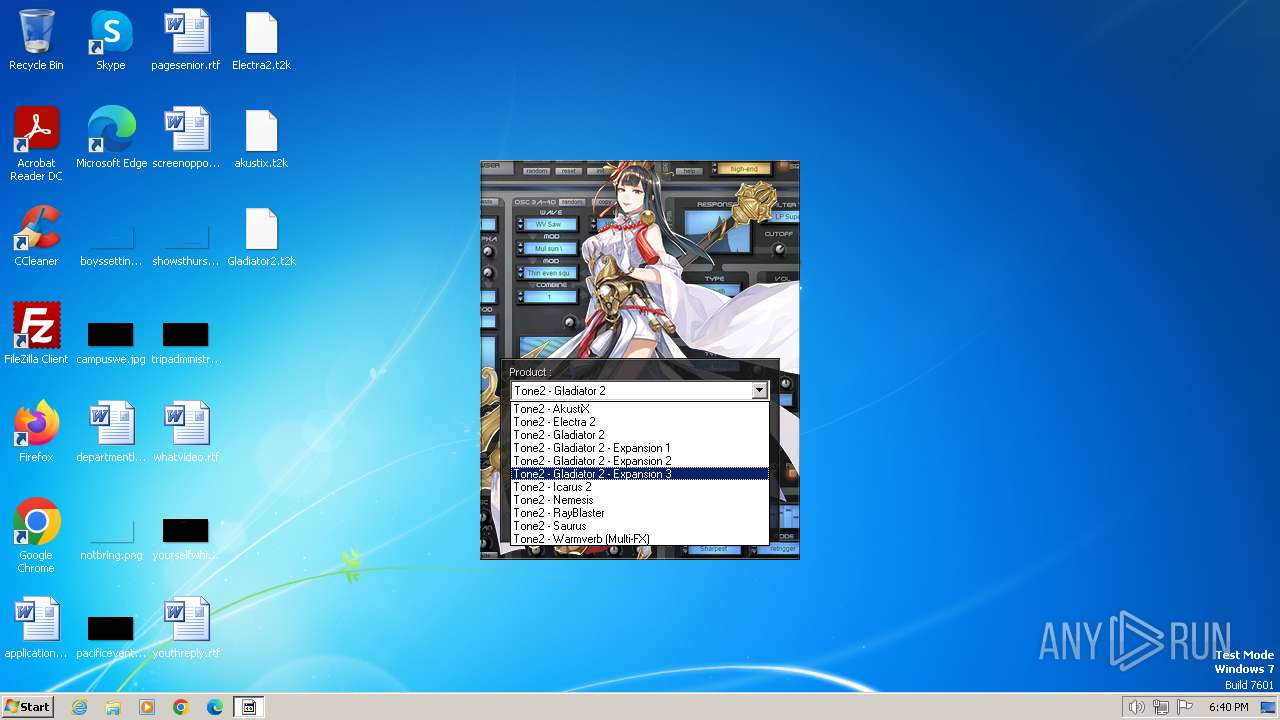The image size is (1280, 720).
Task: Launch Skype from the desktop
Action: coord(111,40)
